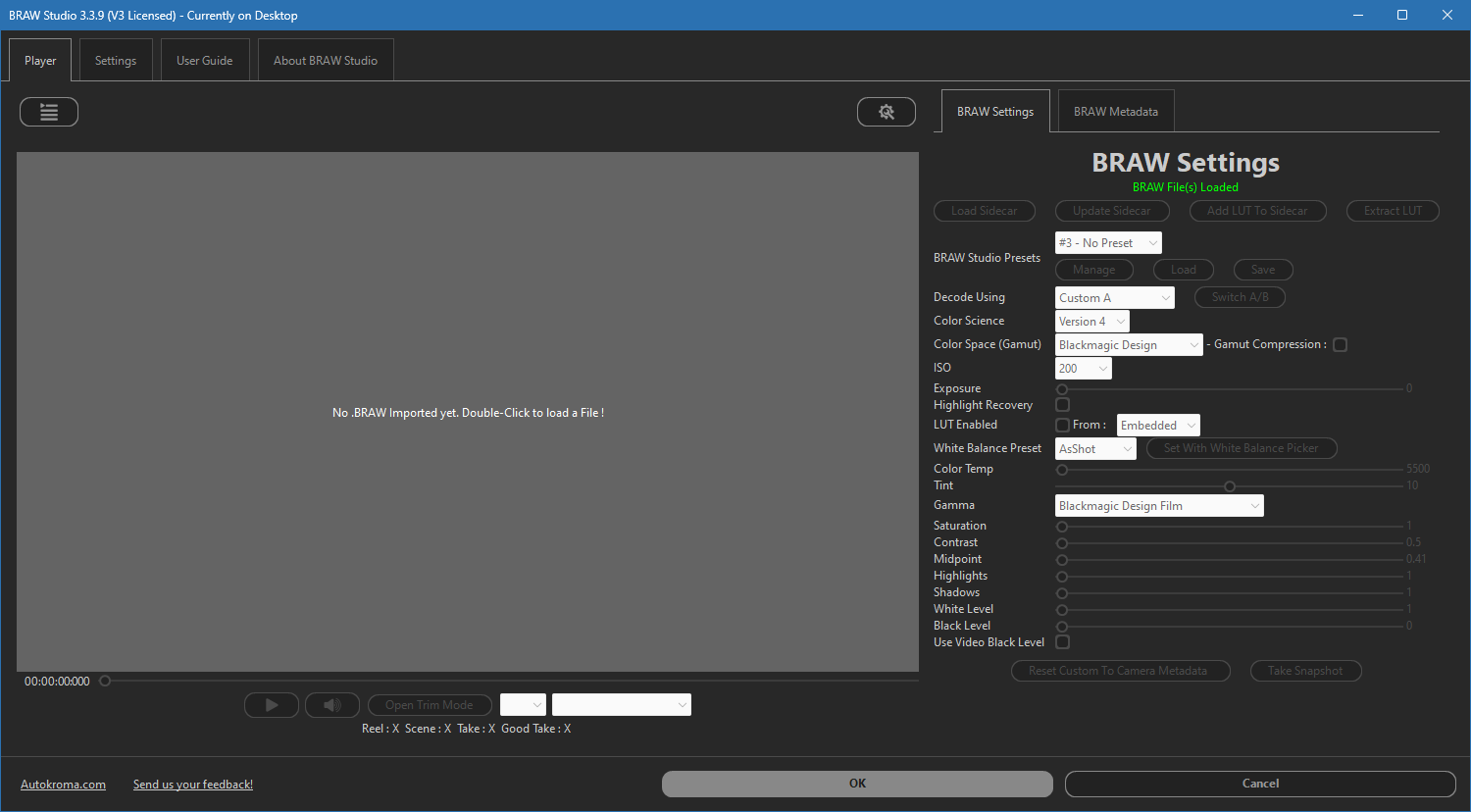Click the Manage presets button
Viewport: 1471px width, 812px height.
pos(1094,270)
